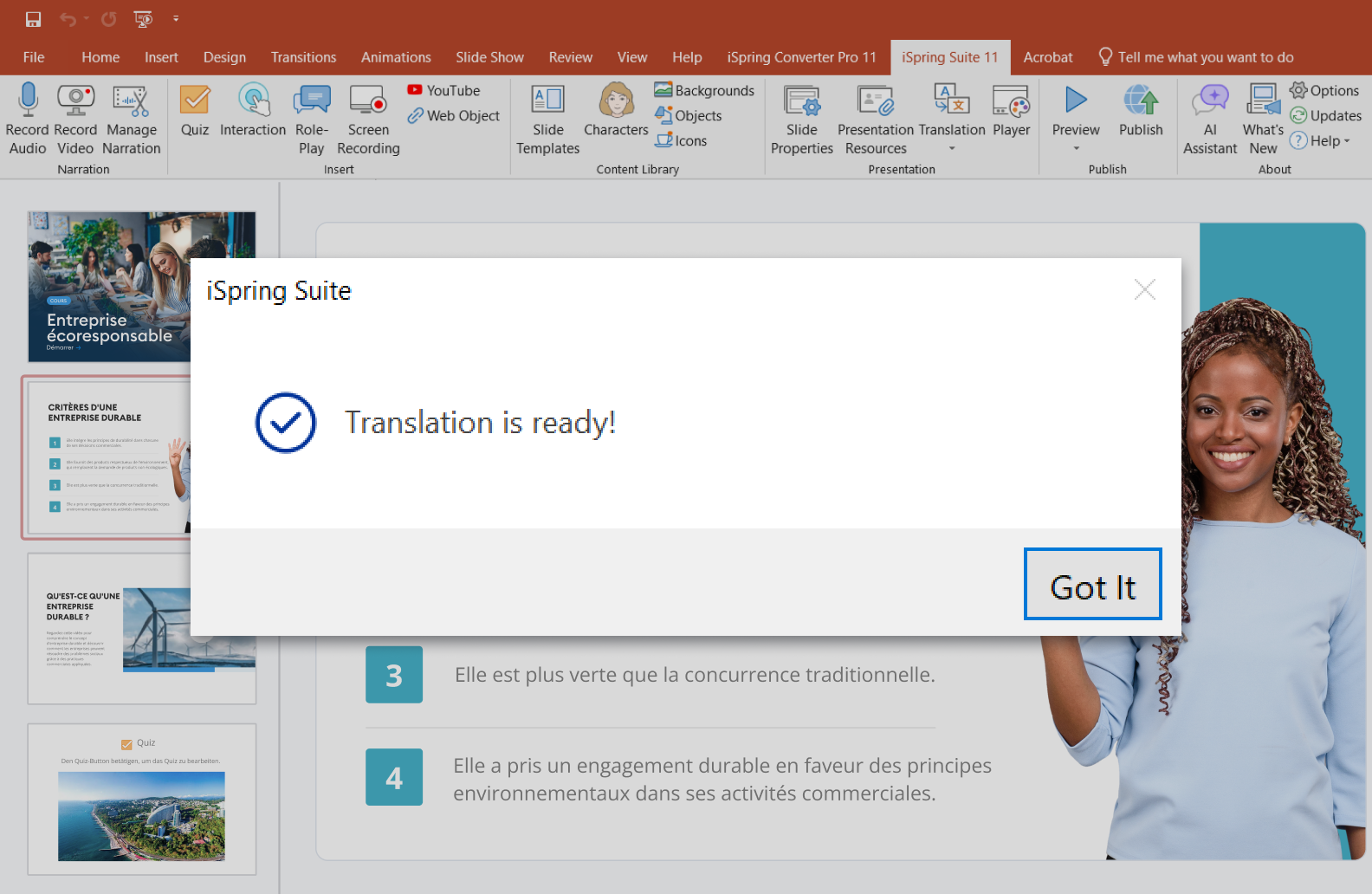Insert a YouTube video

[443, 90]
